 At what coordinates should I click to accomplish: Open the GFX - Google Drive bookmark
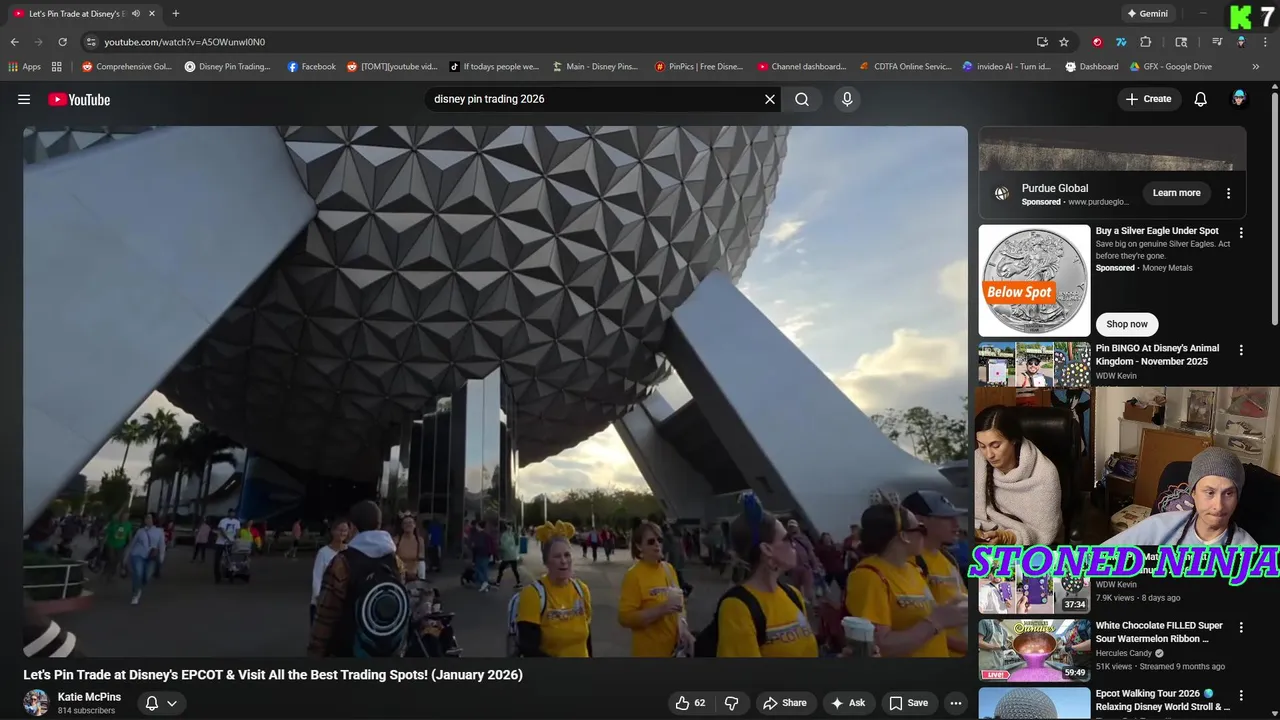click(x=1171, y=67)
